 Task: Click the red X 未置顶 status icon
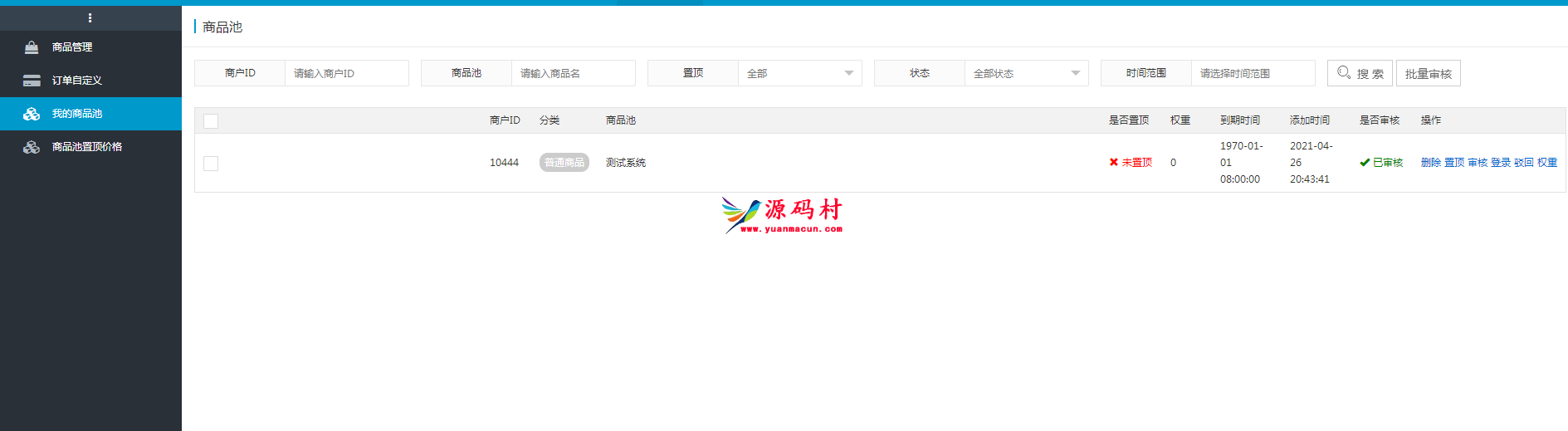1114,163
